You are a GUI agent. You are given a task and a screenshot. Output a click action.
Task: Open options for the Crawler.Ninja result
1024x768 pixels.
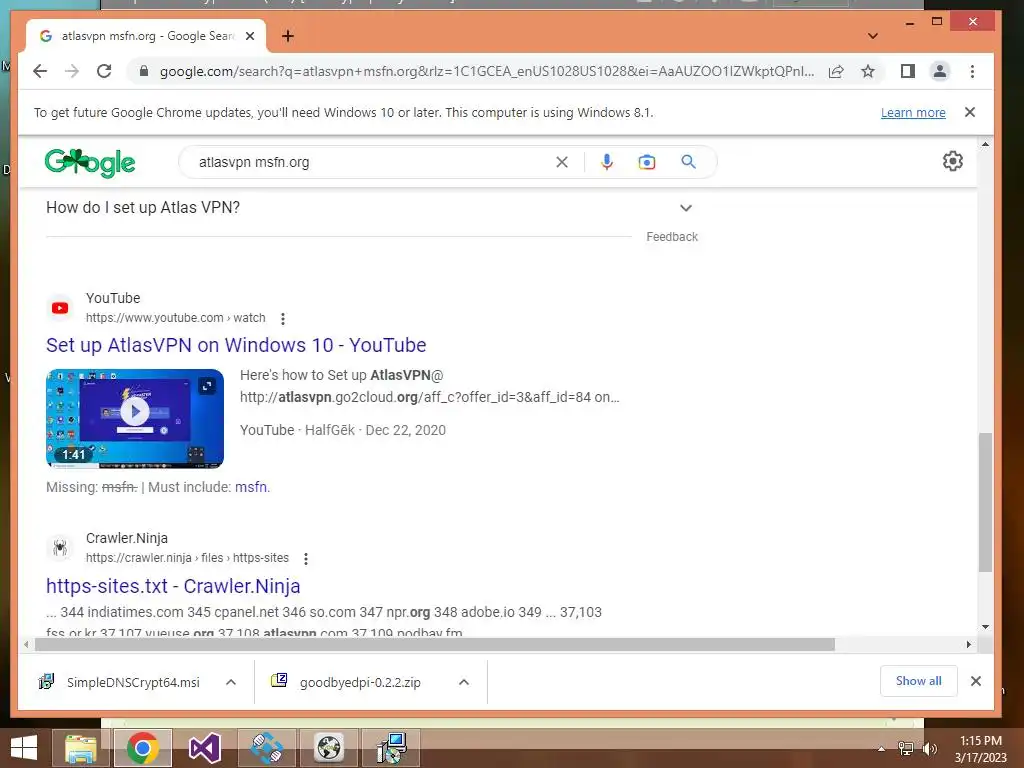306,558
